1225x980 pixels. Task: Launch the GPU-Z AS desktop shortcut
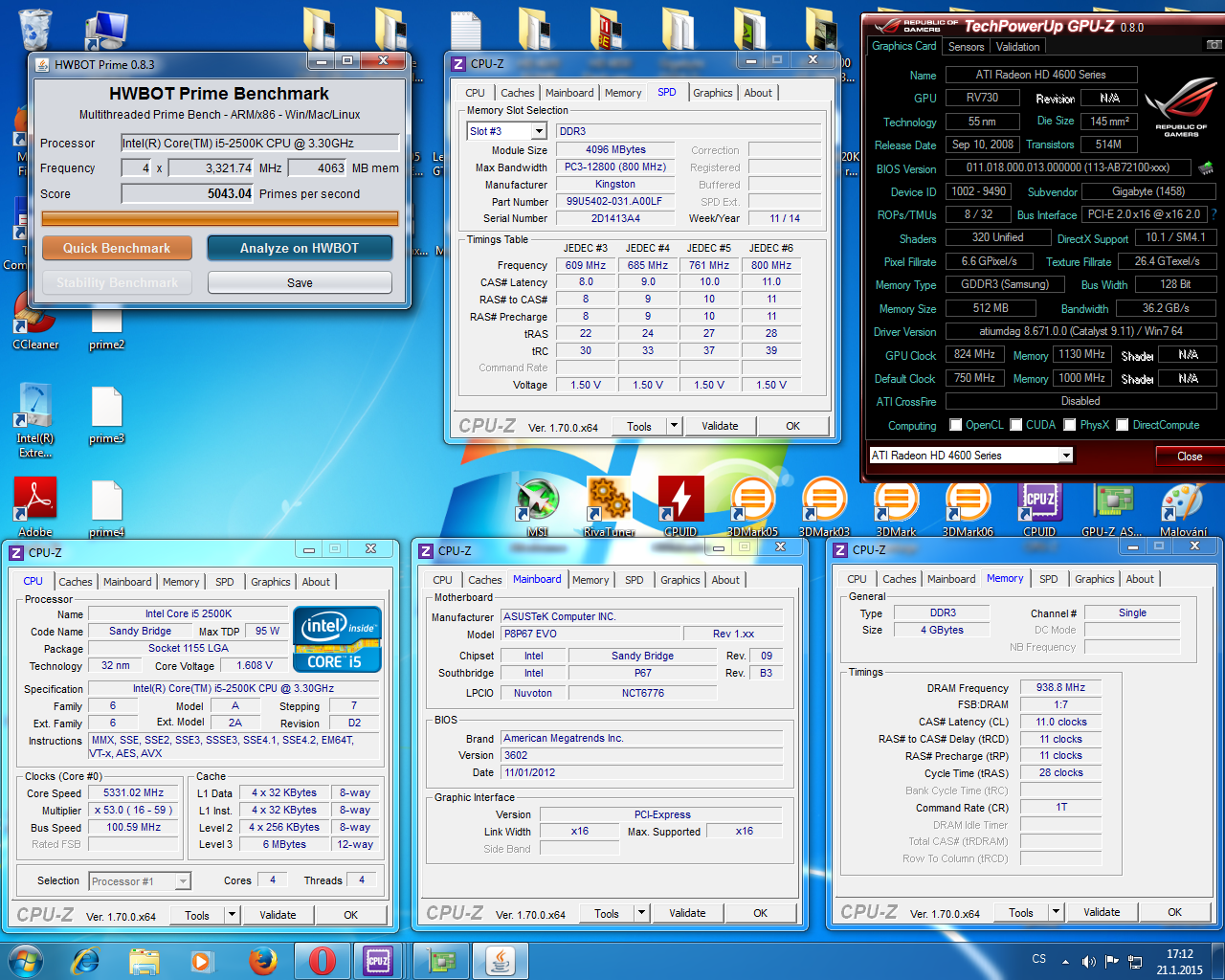[1111, 507]
